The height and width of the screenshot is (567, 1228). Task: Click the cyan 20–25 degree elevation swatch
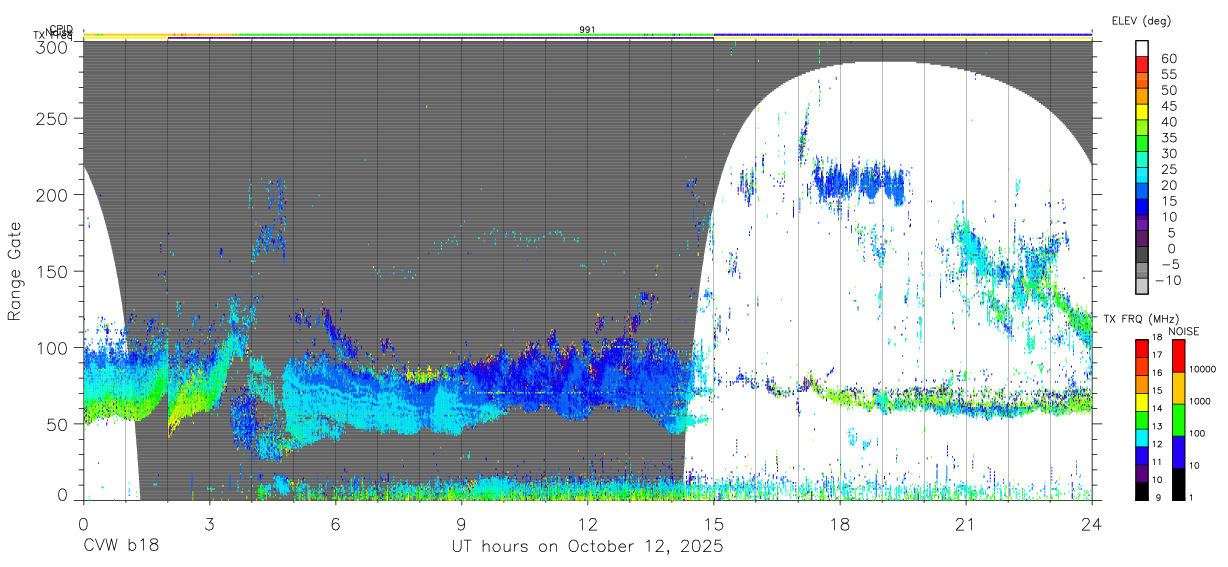(x=1143, y=175)
